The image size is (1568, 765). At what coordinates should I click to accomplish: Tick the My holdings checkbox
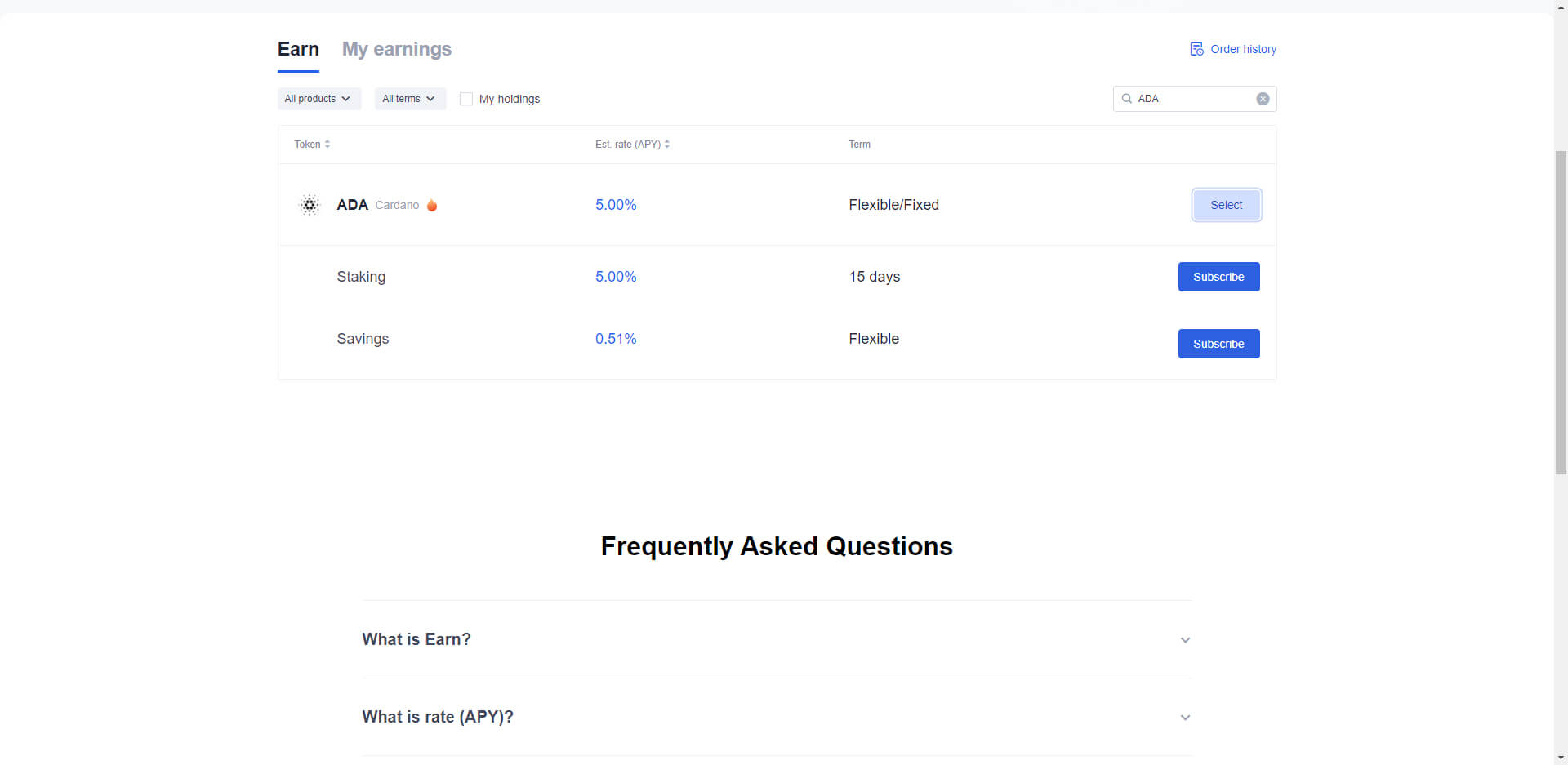[x=466, y=99]
